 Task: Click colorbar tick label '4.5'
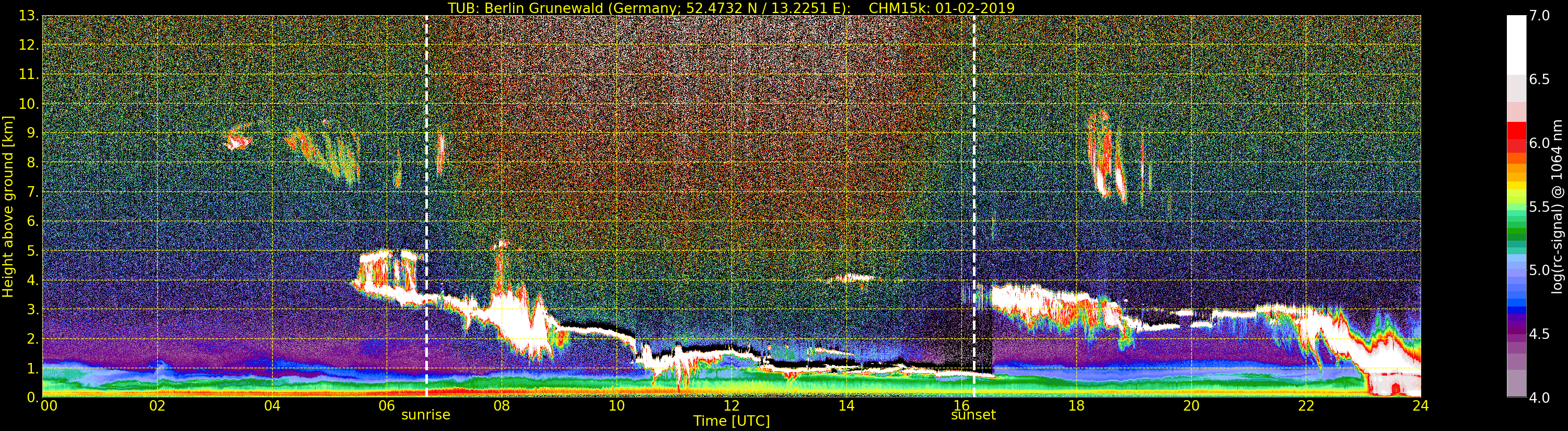[1540, 334]
